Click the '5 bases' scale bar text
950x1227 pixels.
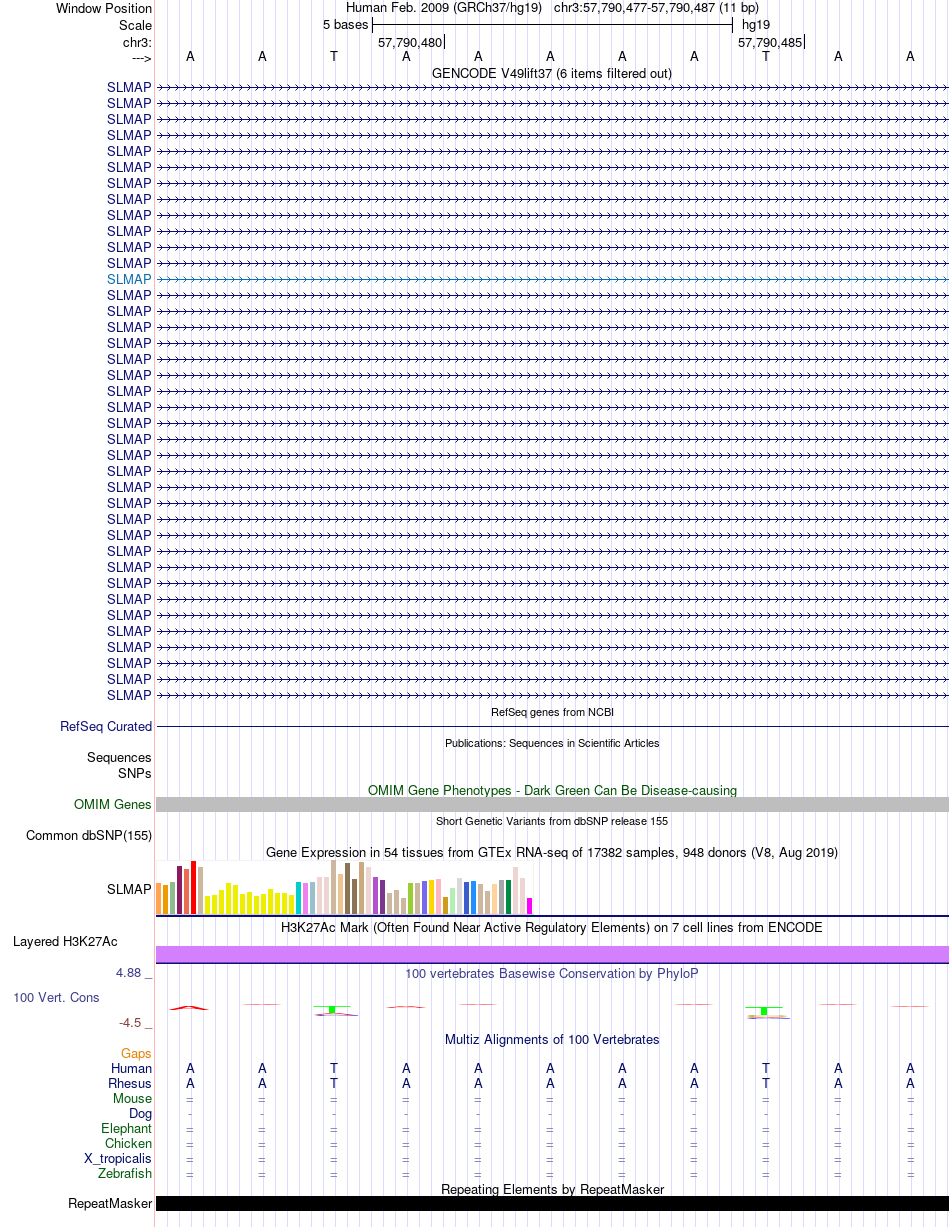pyautogui.click(x=345, y=25)
